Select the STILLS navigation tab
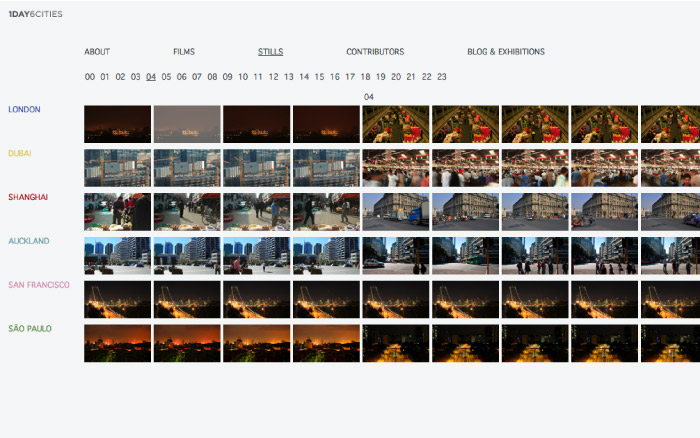Screen dimensions: 700x438 coord(270,52)
